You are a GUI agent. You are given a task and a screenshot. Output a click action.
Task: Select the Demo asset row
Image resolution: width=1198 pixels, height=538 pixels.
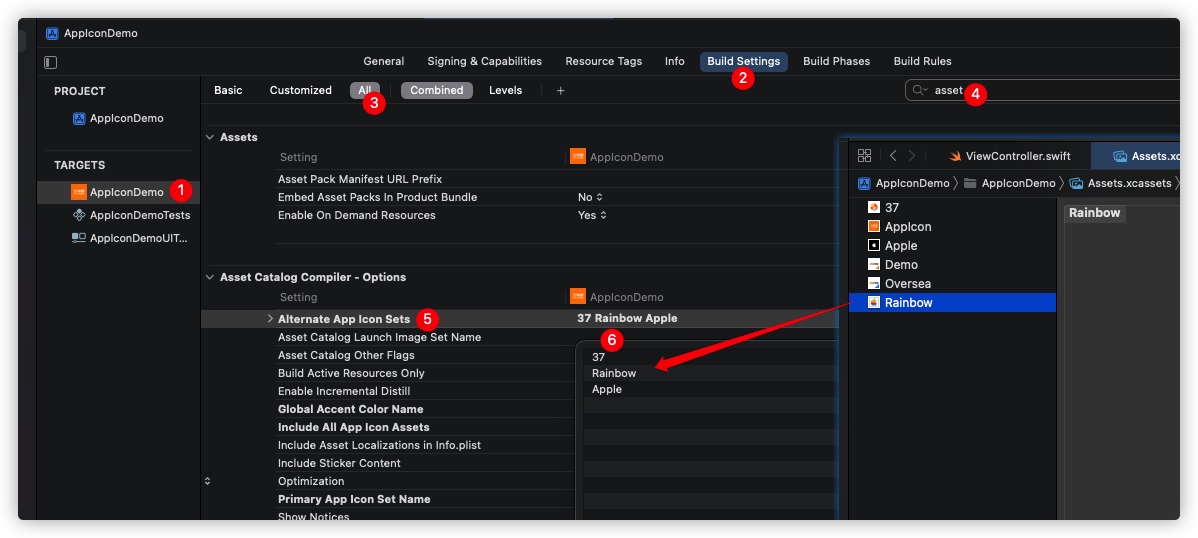point(952,264)
